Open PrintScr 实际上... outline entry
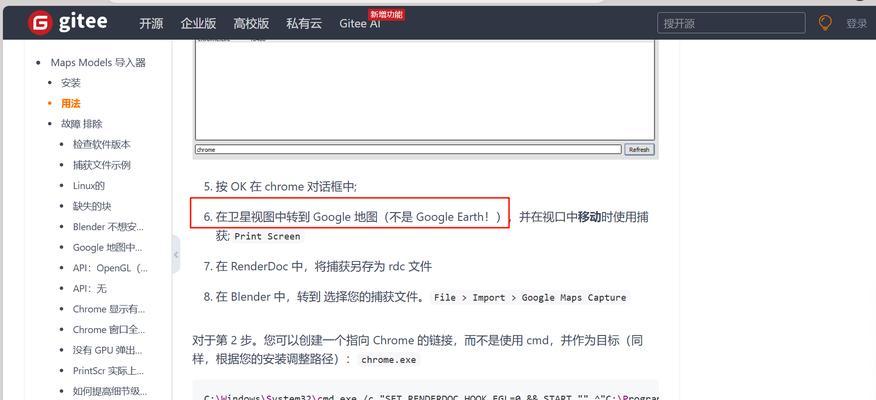 coord(108,371)
